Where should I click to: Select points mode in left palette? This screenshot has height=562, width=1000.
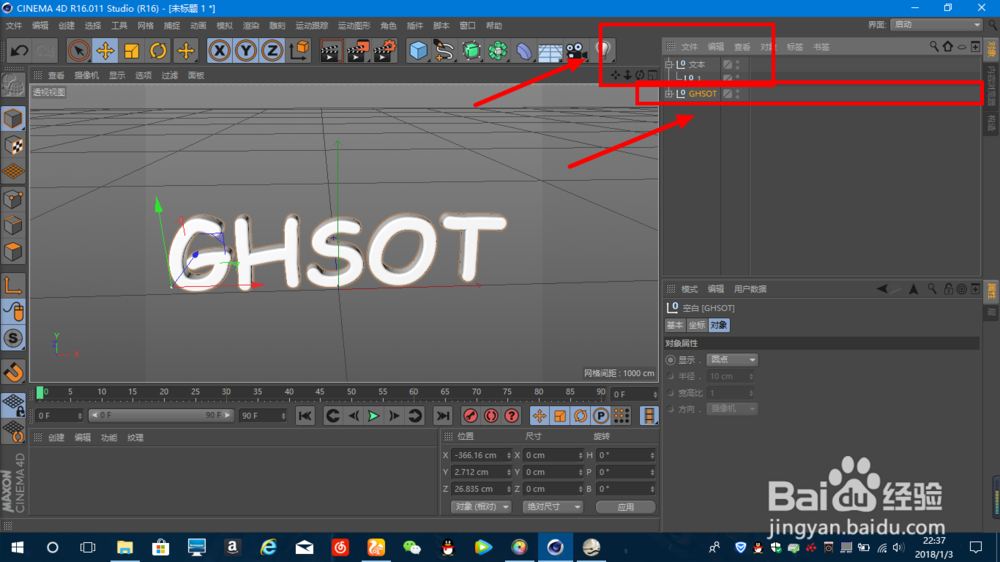coord(13,199)
